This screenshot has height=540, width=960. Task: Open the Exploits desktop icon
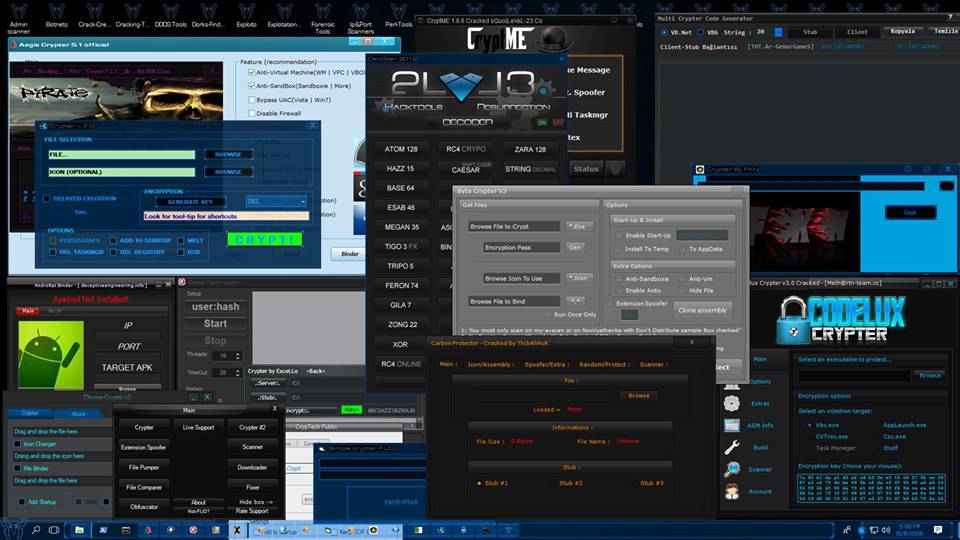click(x=246, y=16)
